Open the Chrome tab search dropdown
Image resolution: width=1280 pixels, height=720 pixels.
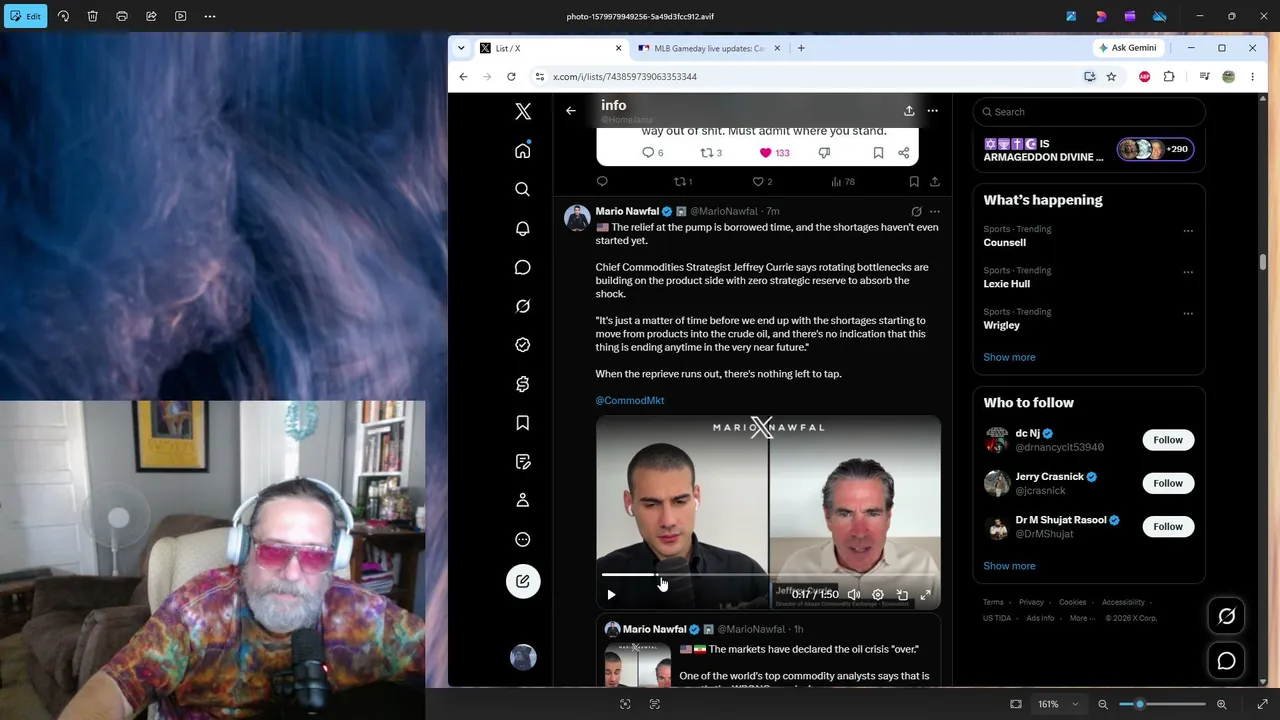point(461,48)
